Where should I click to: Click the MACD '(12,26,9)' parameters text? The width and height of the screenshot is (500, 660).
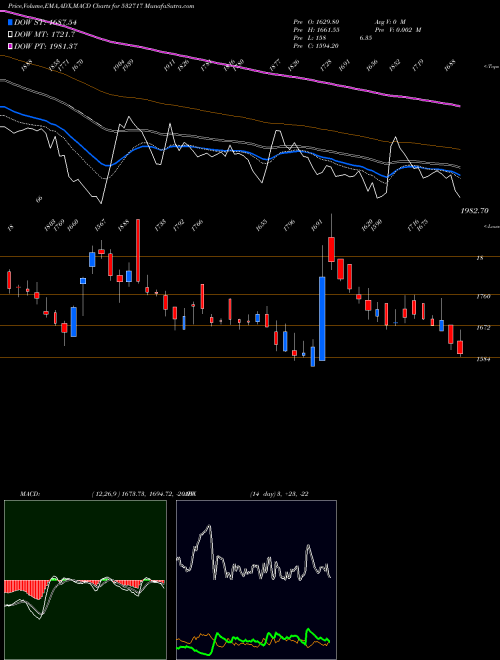pos(105,494)
